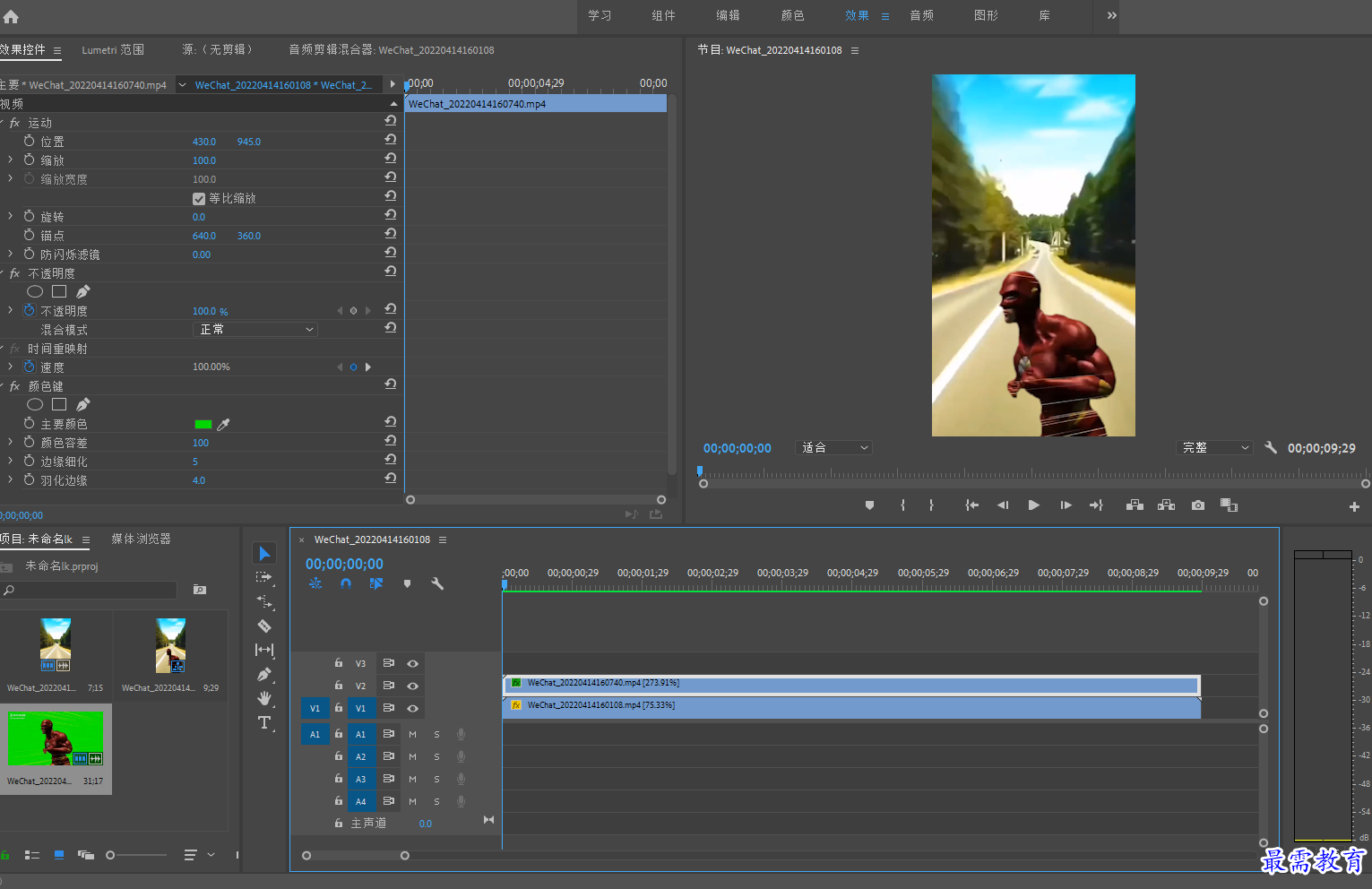The image size is (1372, 889).
Task: Open the button editor plus icon
Action: tap(1354, 506)
